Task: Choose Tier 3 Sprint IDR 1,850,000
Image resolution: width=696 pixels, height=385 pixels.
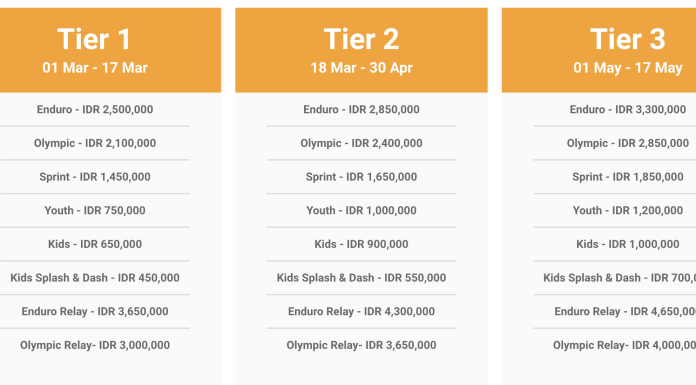Action: tap(628, 177)
